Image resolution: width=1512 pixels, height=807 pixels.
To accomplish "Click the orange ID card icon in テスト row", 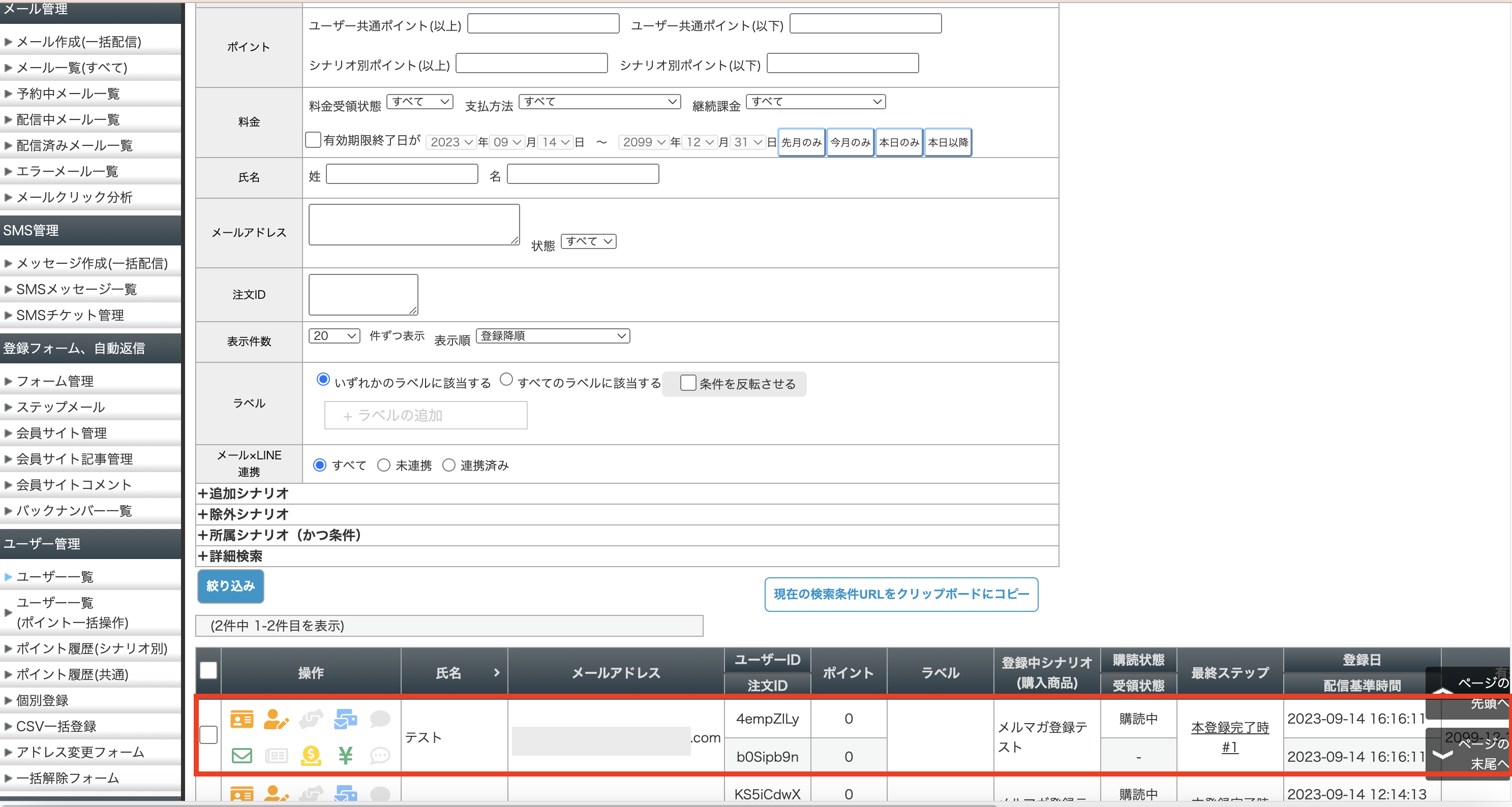I will tap(241, 719).
